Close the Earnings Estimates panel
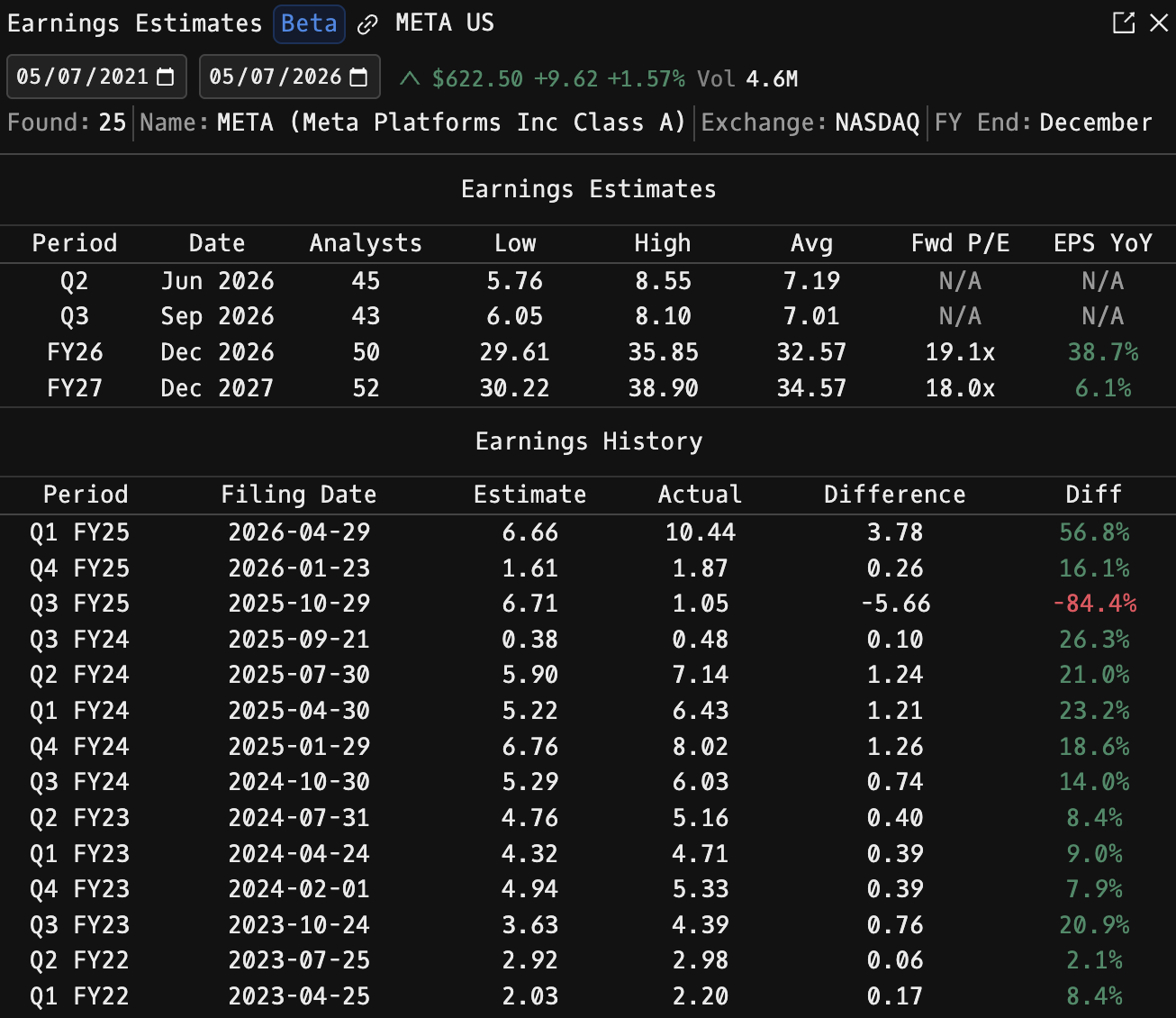The height and width of the screenshot is (1018, 1176). tap(1159, 23)
